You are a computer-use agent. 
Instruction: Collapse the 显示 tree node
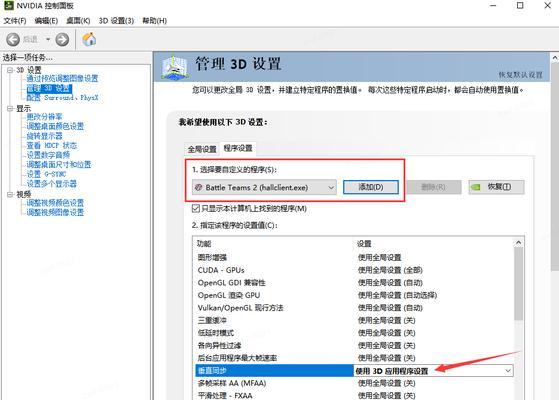point(10,108)
